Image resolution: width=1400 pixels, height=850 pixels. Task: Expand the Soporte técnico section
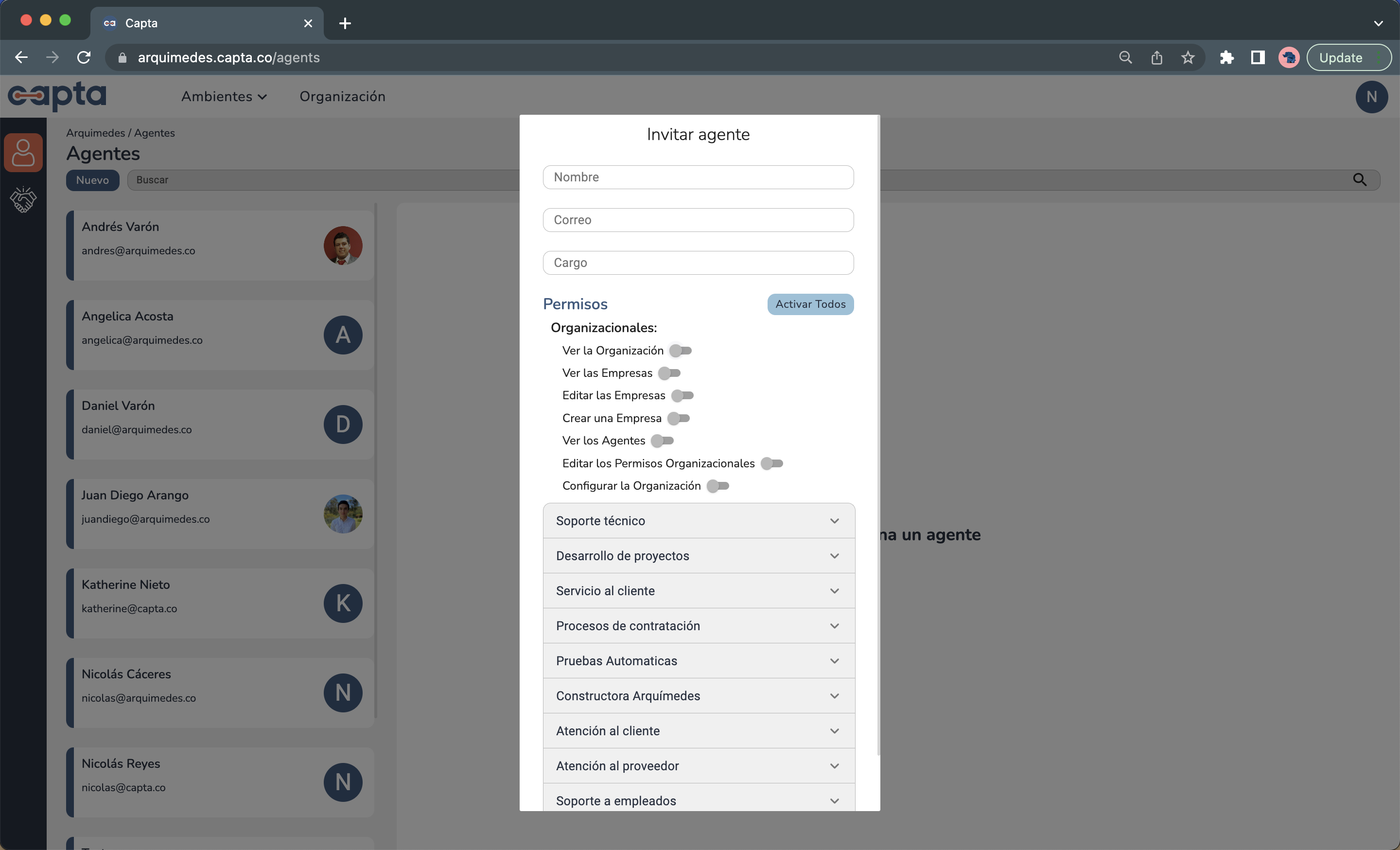698,520
